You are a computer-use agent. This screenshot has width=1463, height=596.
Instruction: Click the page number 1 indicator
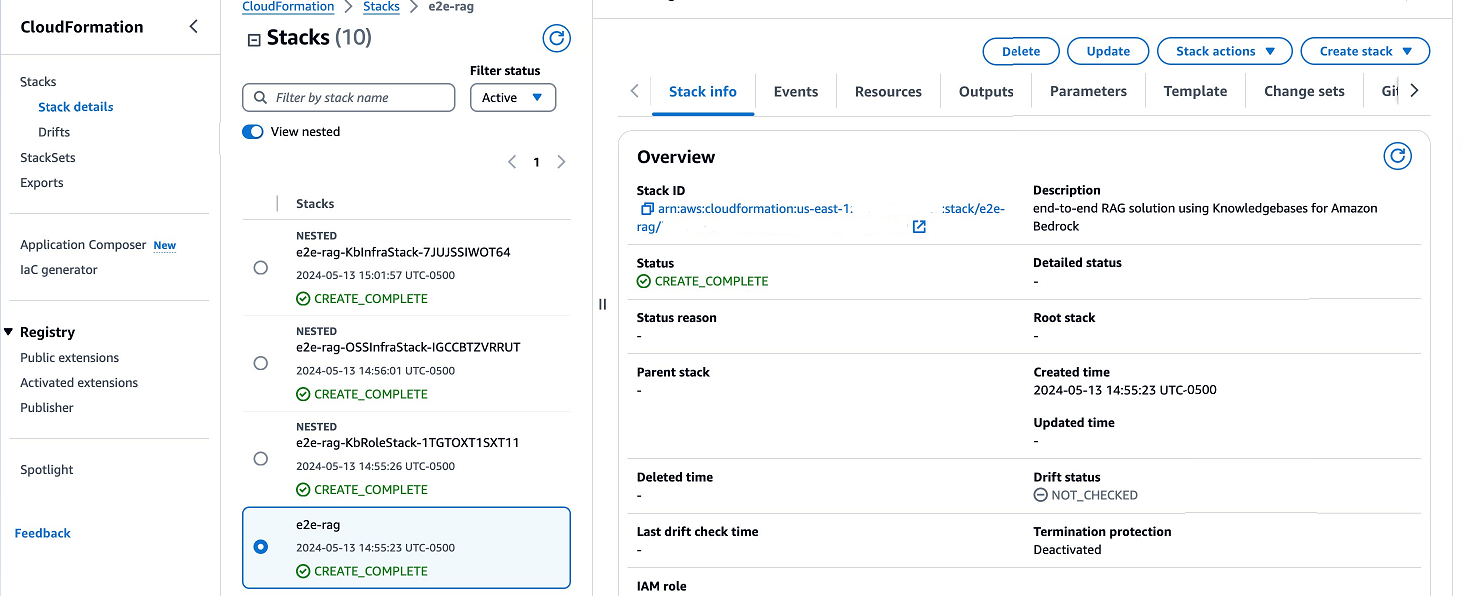pos(536,162)
